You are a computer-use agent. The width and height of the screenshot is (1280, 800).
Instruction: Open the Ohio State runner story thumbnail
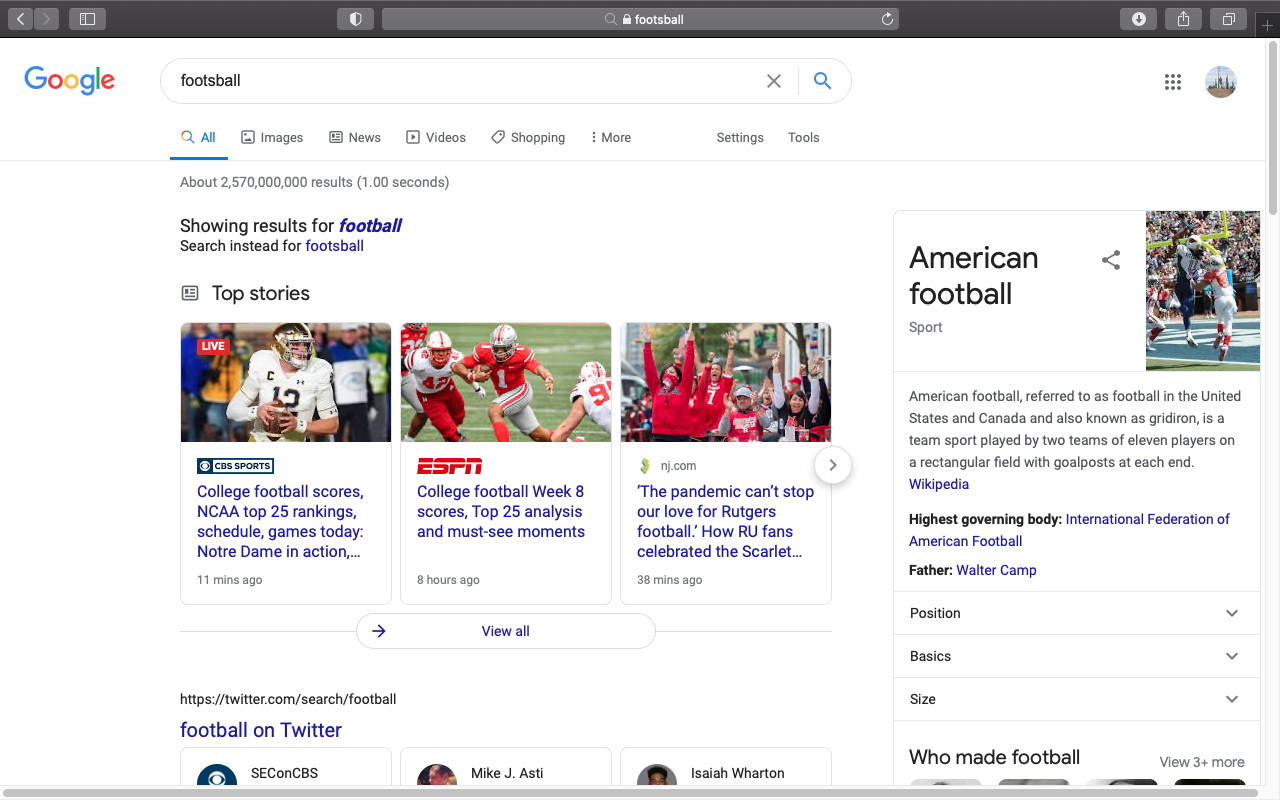[506, 382]
